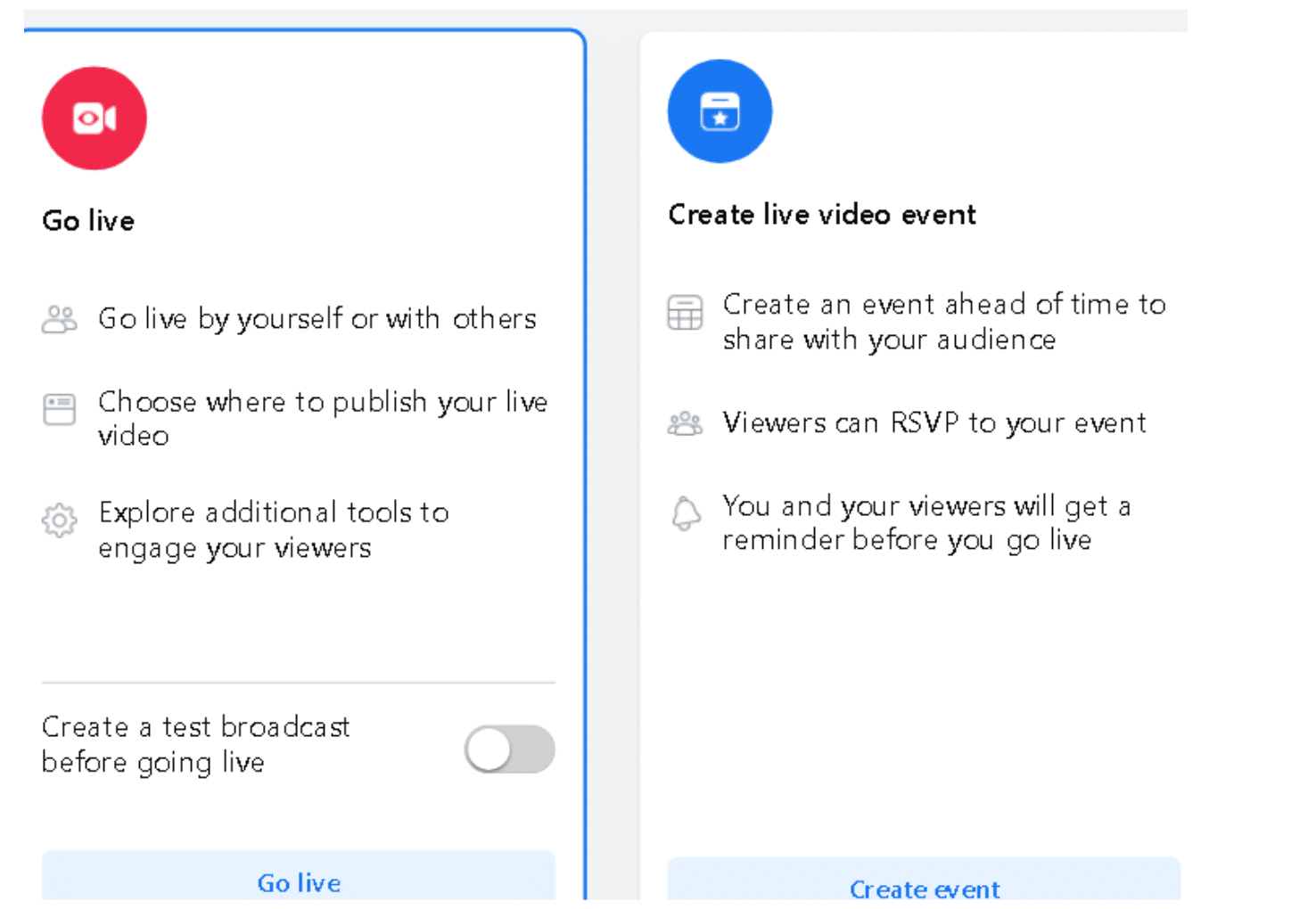Click the blue live video event icon

pos(720,110)
